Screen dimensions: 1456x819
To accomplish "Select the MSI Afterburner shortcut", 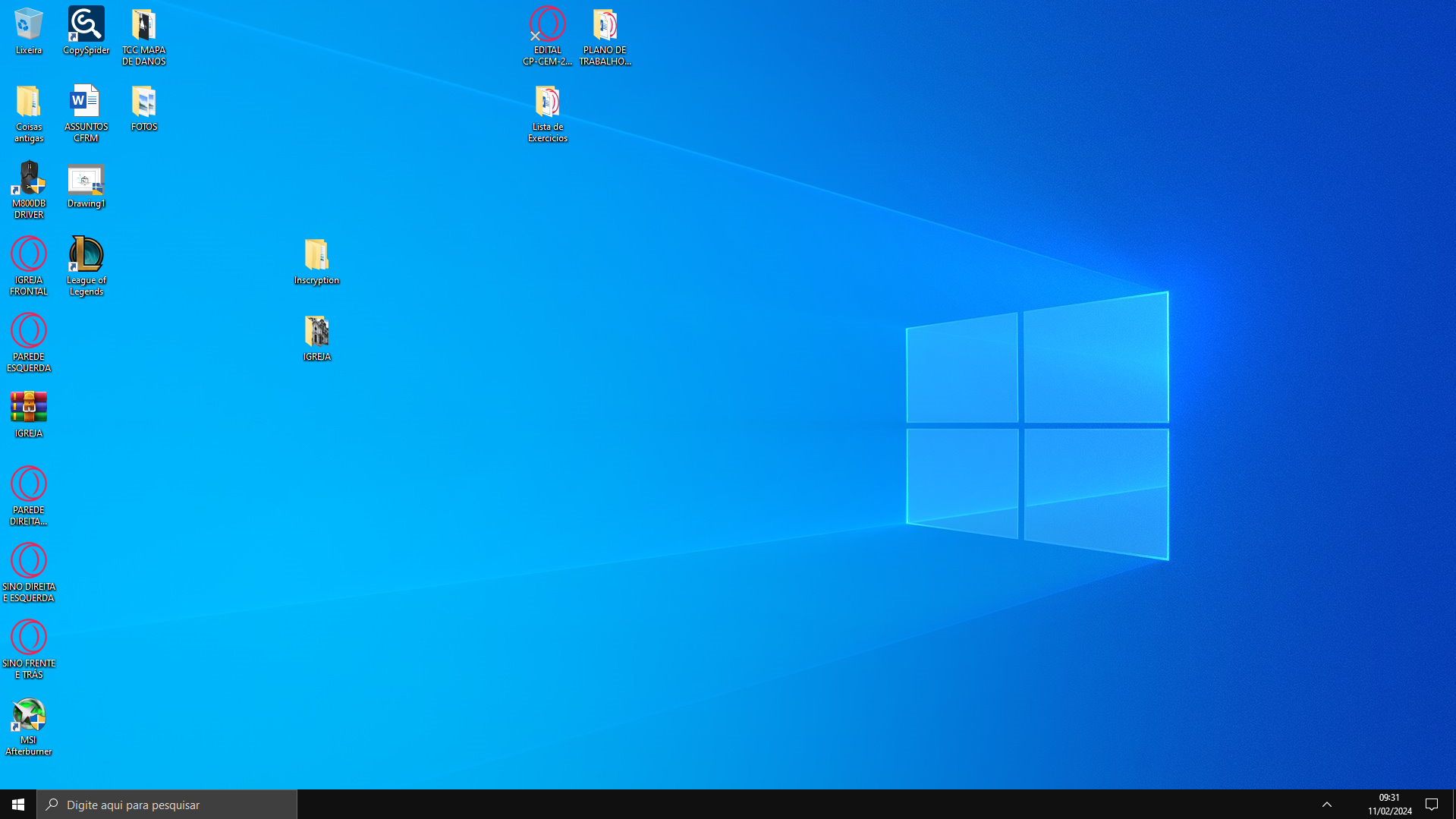I will point(28,726).
